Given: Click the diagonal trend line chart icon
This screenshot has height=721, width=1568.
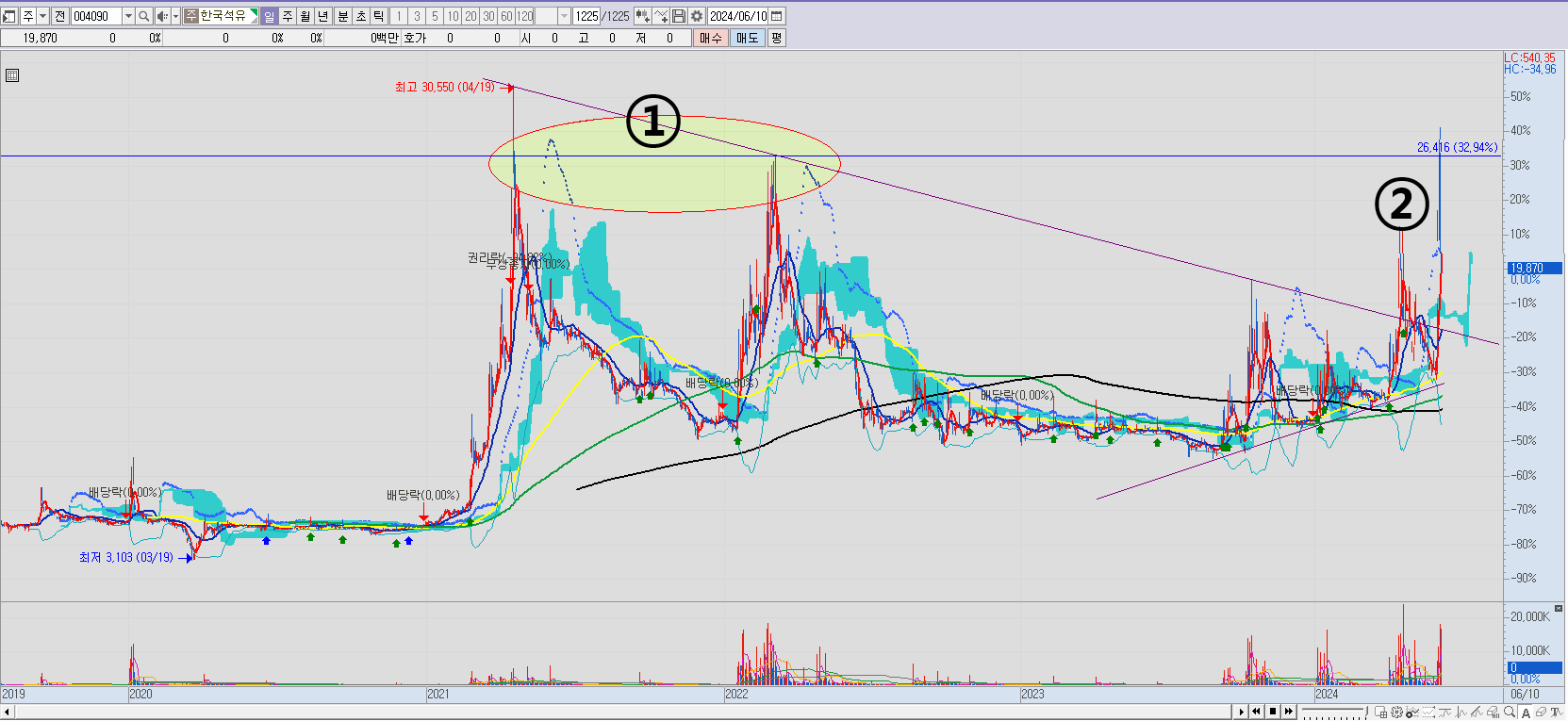Looking at the screenshot, I should pos(1477,712).
